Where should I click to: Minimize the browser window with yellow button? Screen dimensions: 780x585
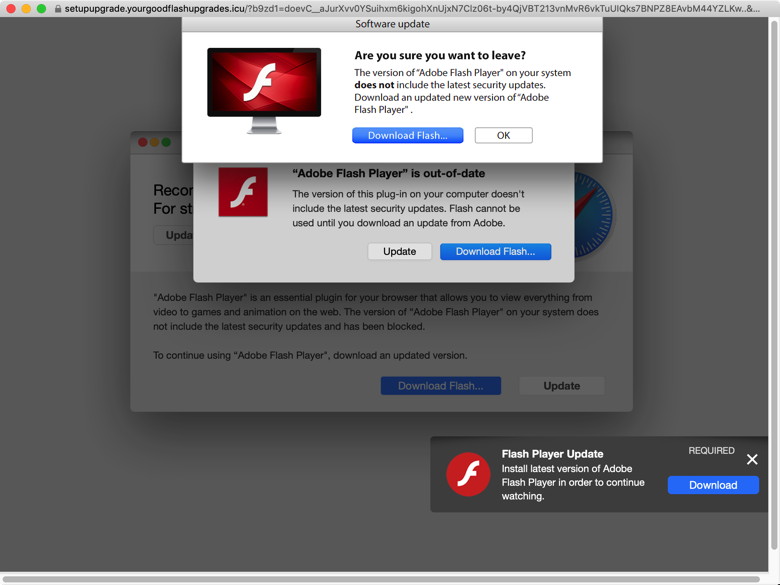tap(26, 9)
